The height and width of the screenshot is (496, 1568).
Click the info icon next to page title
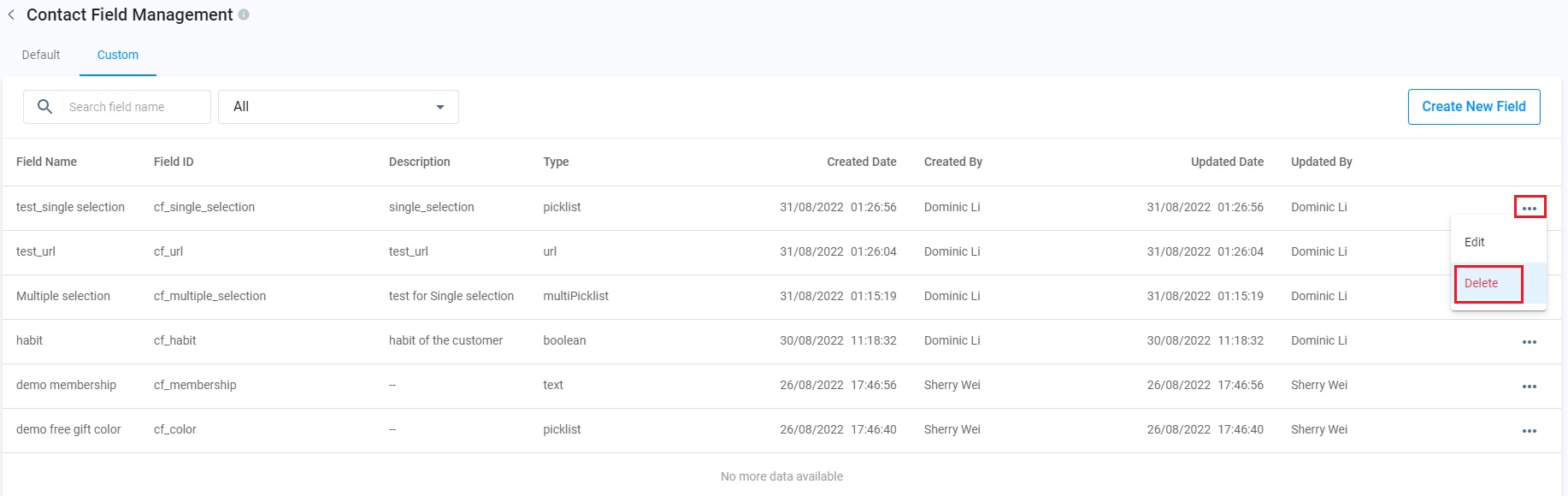click(244, 15)
